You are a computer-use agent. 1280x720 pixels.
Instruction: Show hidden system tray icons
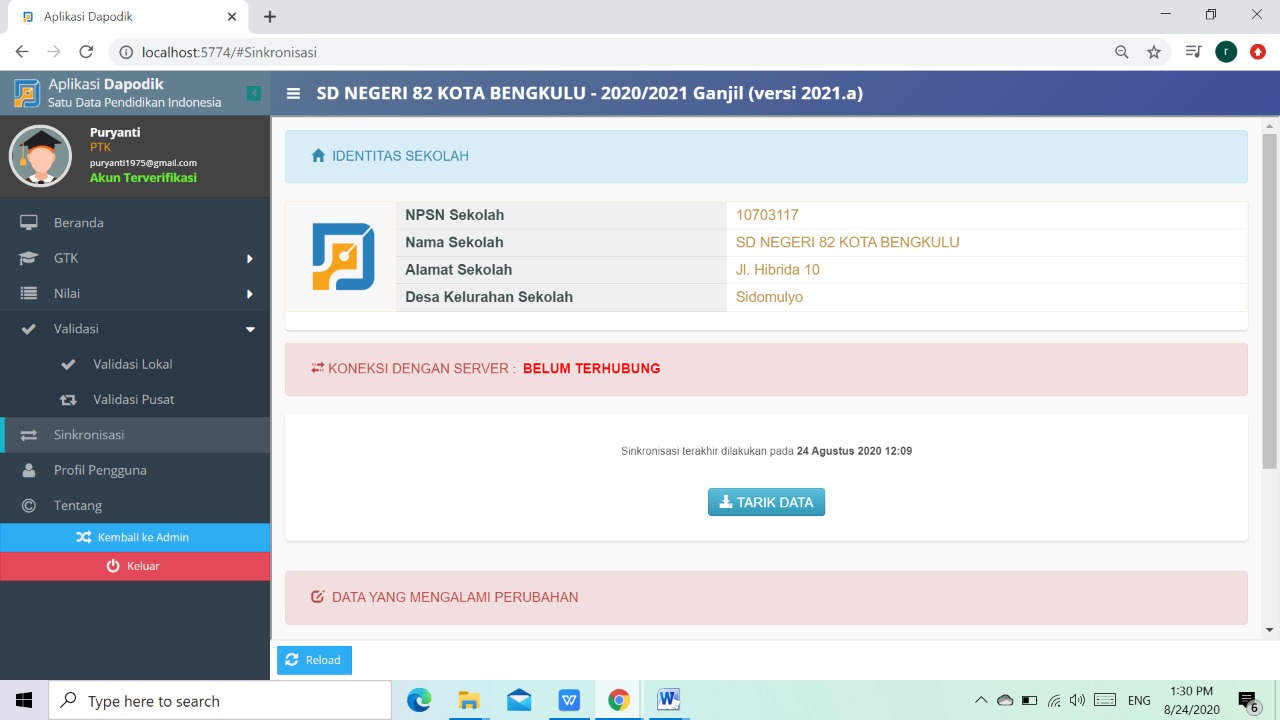click(980, 700)
